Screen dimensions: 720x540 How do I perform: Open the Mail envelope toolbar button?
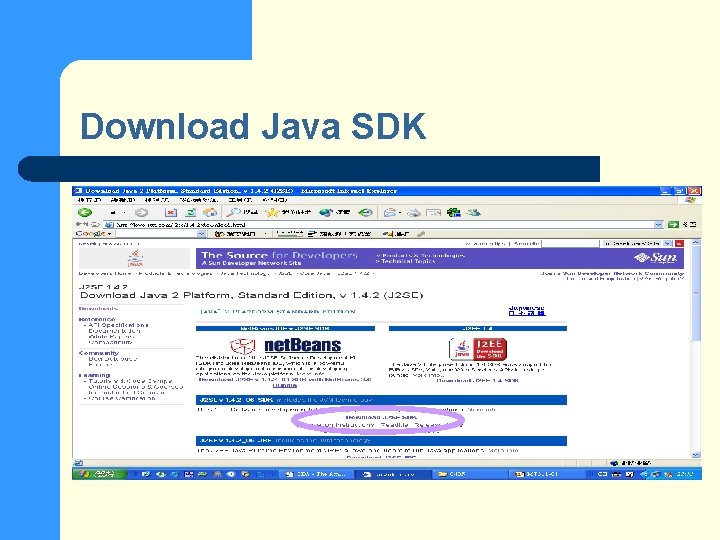[x=392, y=212]
